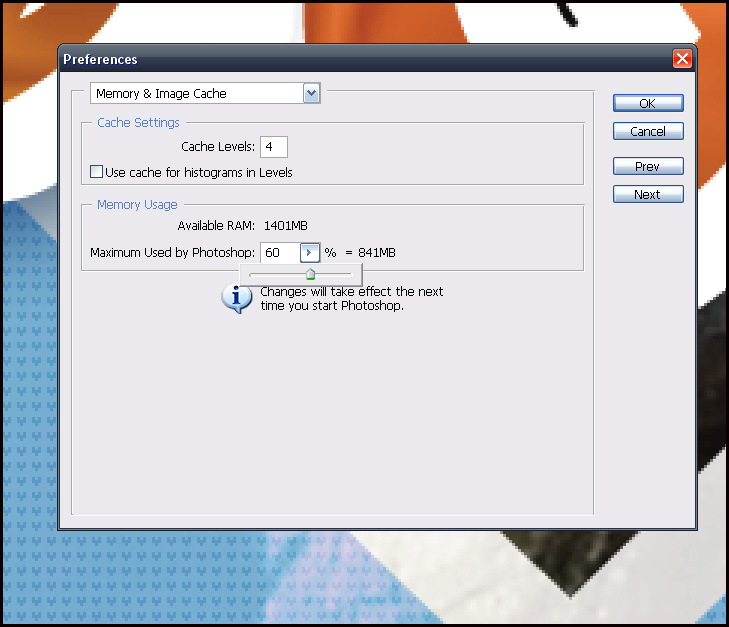Go to previous preferences page with Prev

[647, 166]
